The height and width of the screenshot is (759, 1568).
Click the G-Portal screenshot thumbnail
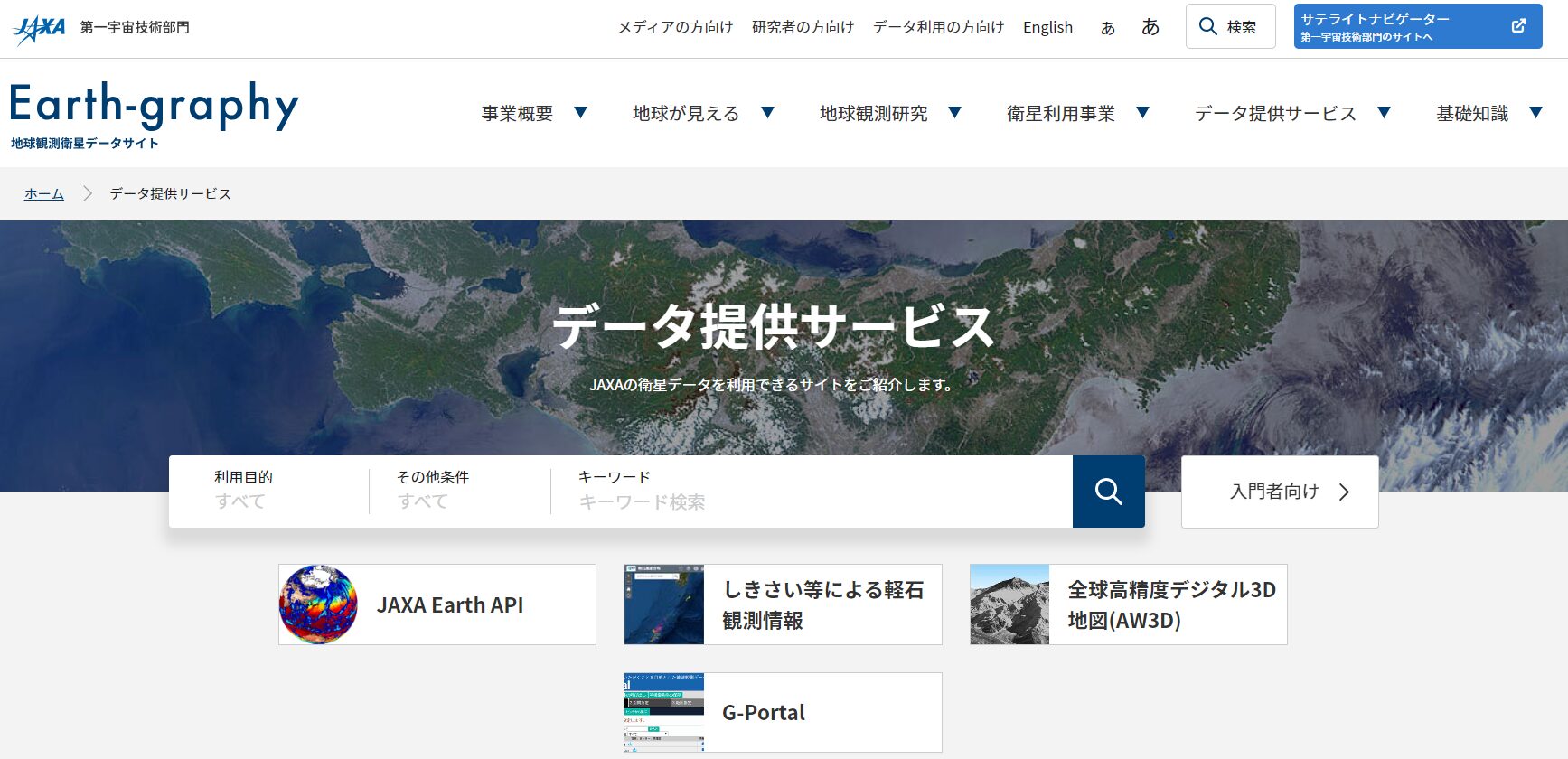click(x=663, y=712)
